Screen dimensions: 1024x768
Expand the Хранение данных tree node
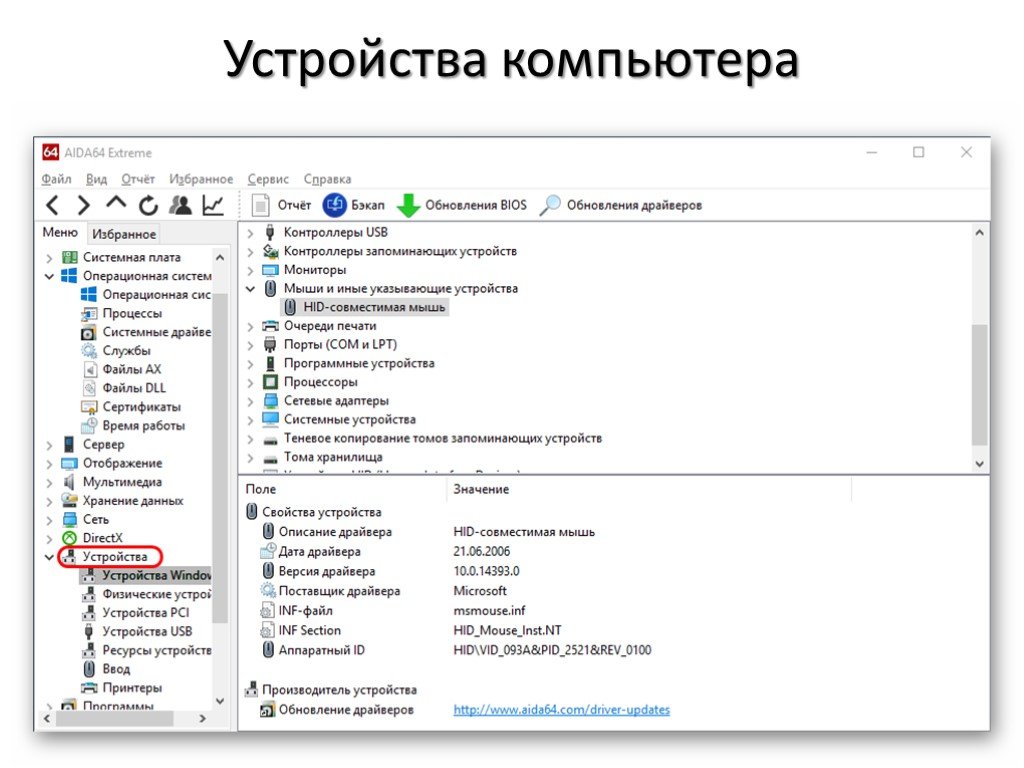(x=50, y=502)
